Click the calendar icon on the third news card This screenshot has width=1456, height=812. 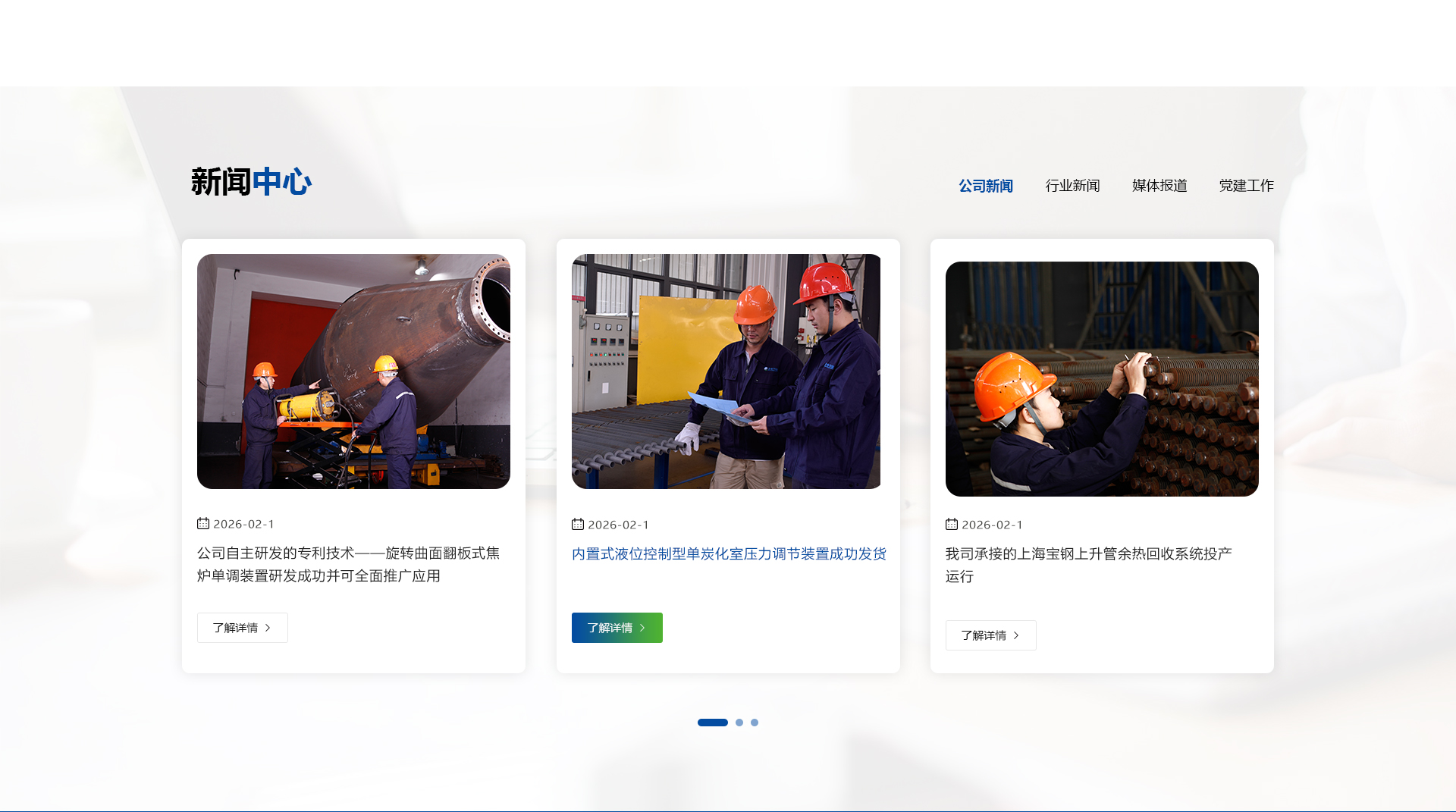[952, 525]
